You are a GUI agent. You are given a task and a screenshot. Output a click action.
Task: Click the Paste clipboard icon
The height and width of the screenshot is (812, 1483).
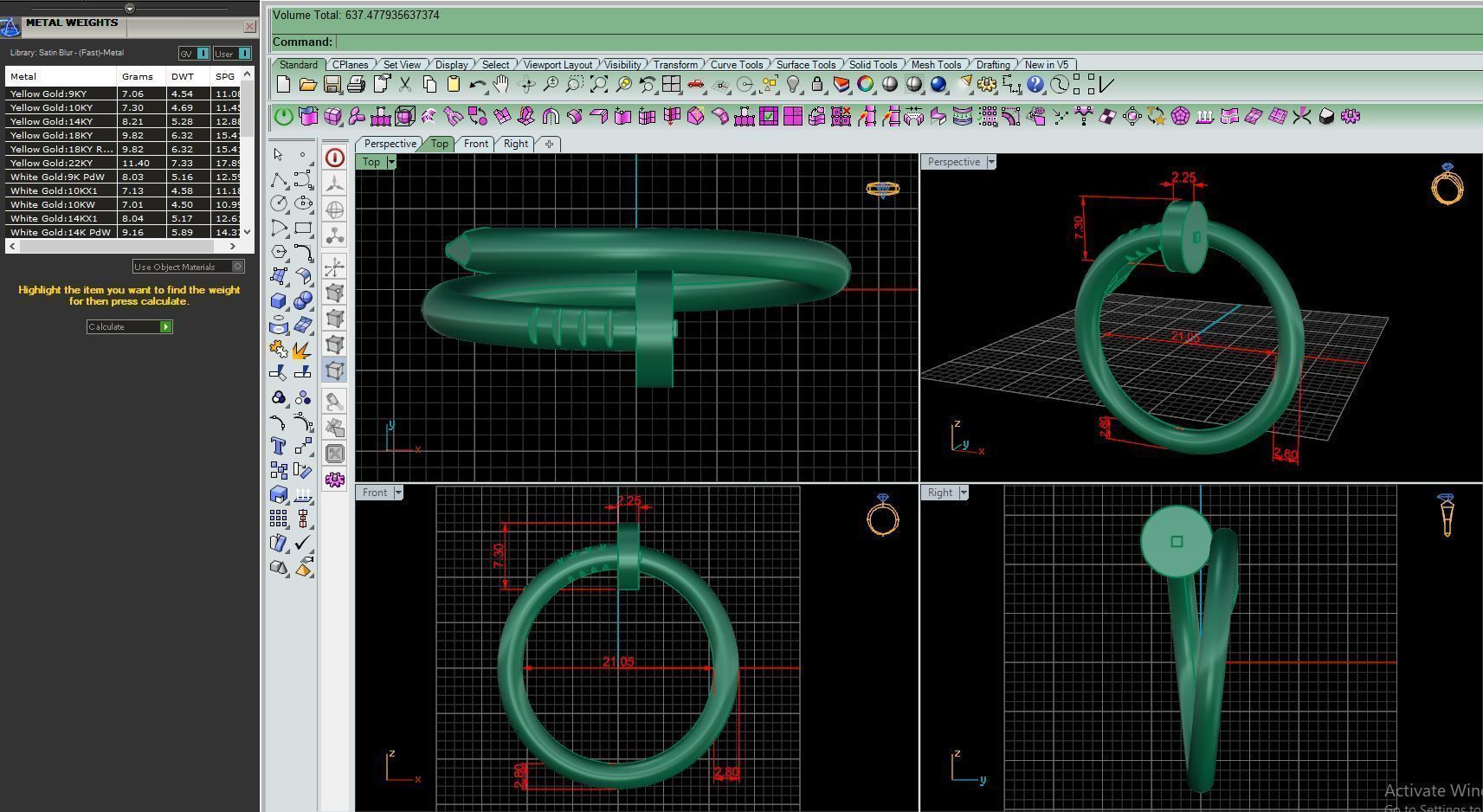[x=453, y=85]
